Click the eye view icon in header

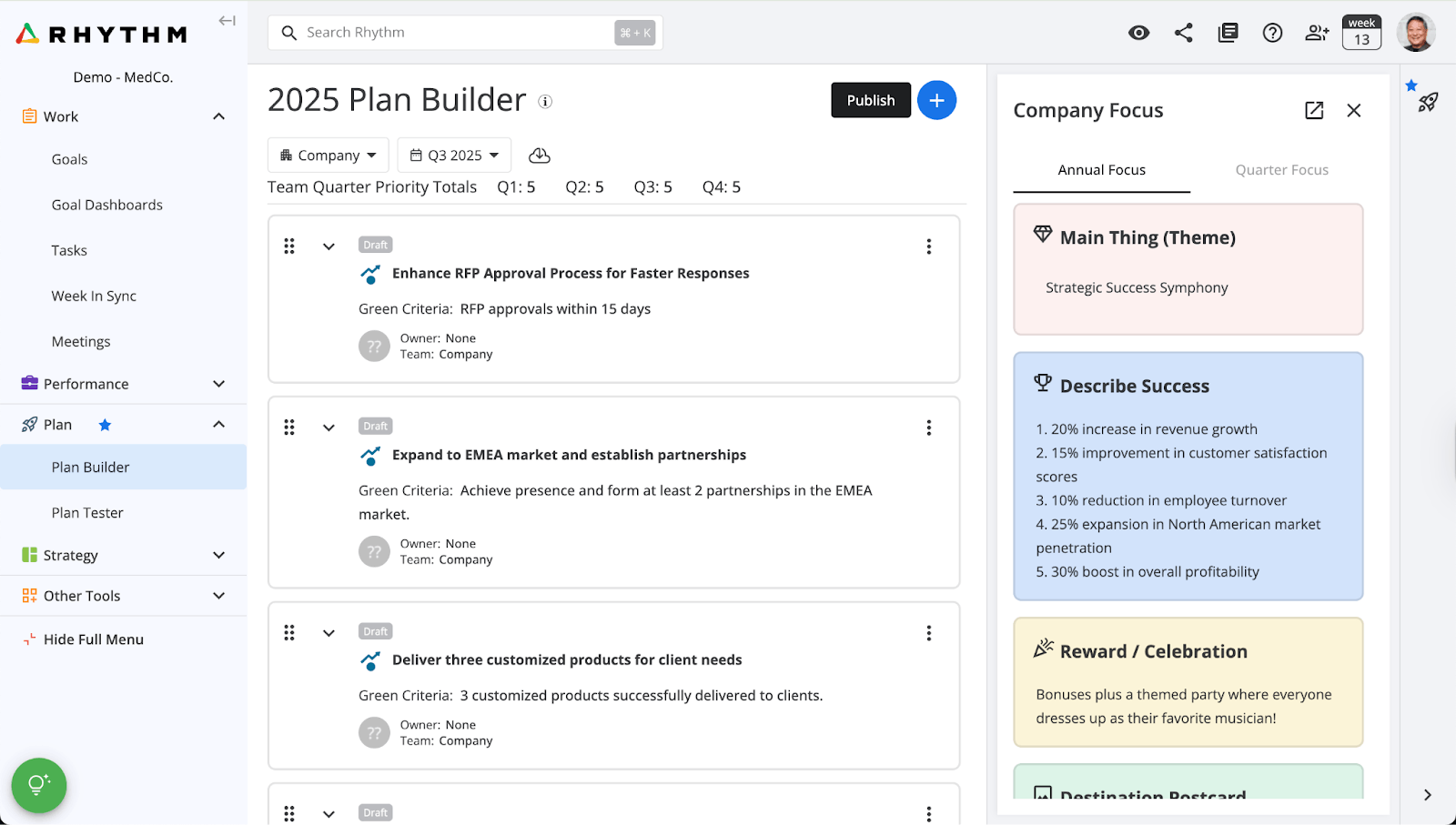[1138, 33]
